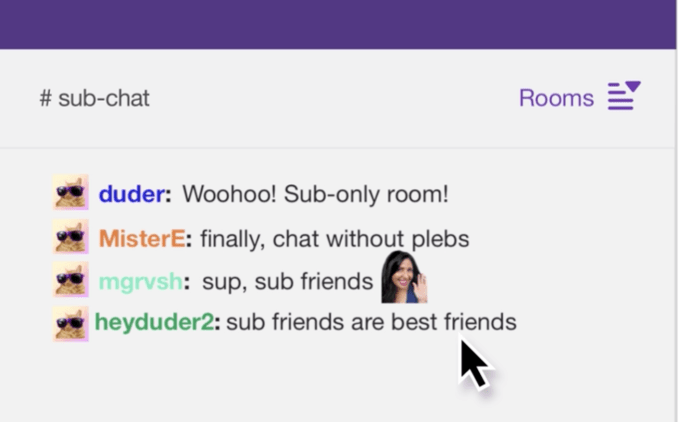The image size is (679, 422).
Task: Click mgrvsh's sunglasses cat badge
Action: pos(71,279)
